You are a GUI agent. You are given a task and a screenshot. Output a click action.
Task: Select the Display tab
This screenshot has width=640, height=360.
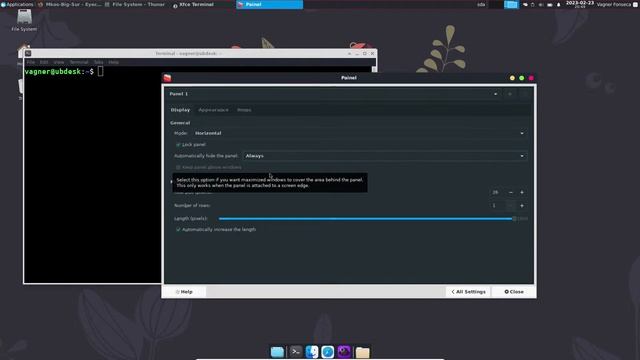(x=180, y=110)
